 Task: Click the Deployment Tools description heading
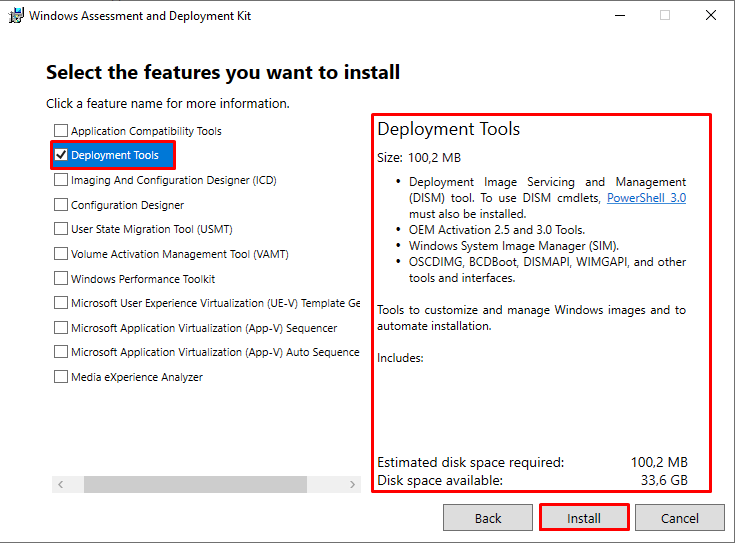click(449, 129)
